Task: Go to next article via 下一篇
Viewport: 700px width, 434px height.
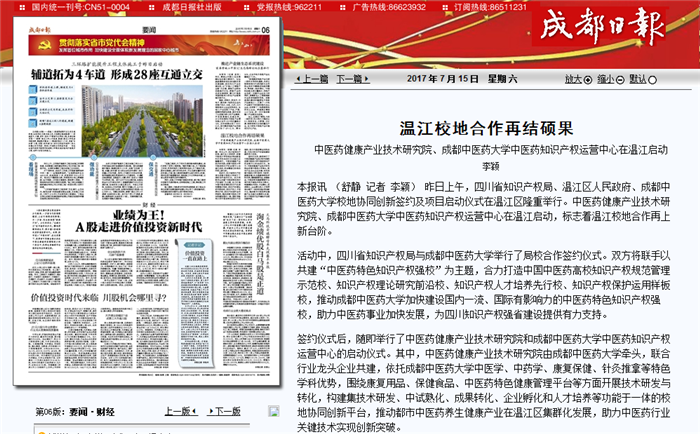Action: point(349,78)
